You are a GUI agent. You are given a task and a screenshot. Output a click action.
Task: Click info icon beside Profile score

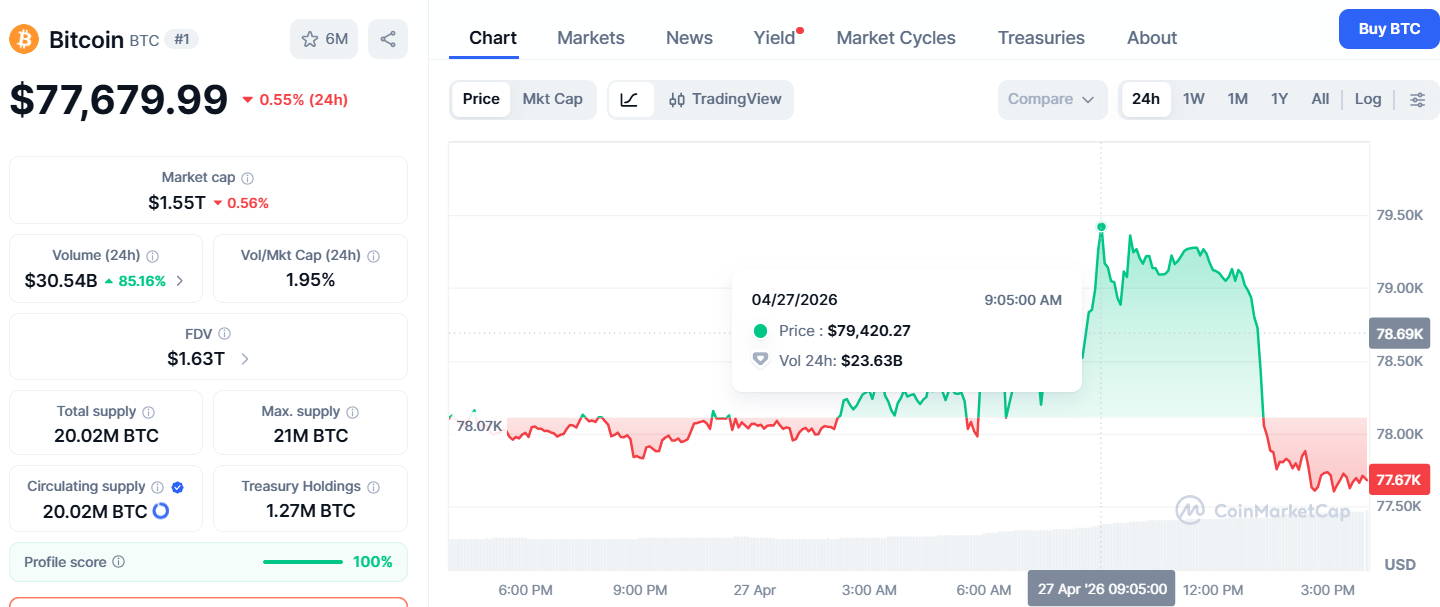click(118, 562)
